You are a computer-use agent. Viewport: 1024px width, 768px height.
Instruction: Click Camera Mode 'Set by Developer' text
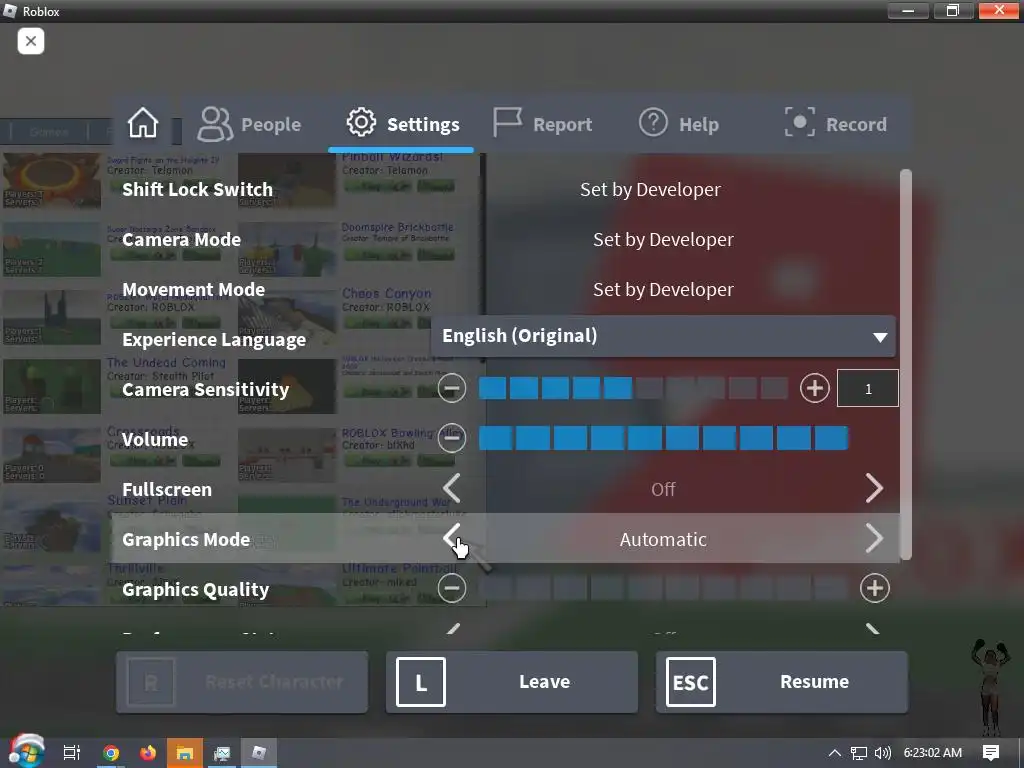tap(664, 240)
